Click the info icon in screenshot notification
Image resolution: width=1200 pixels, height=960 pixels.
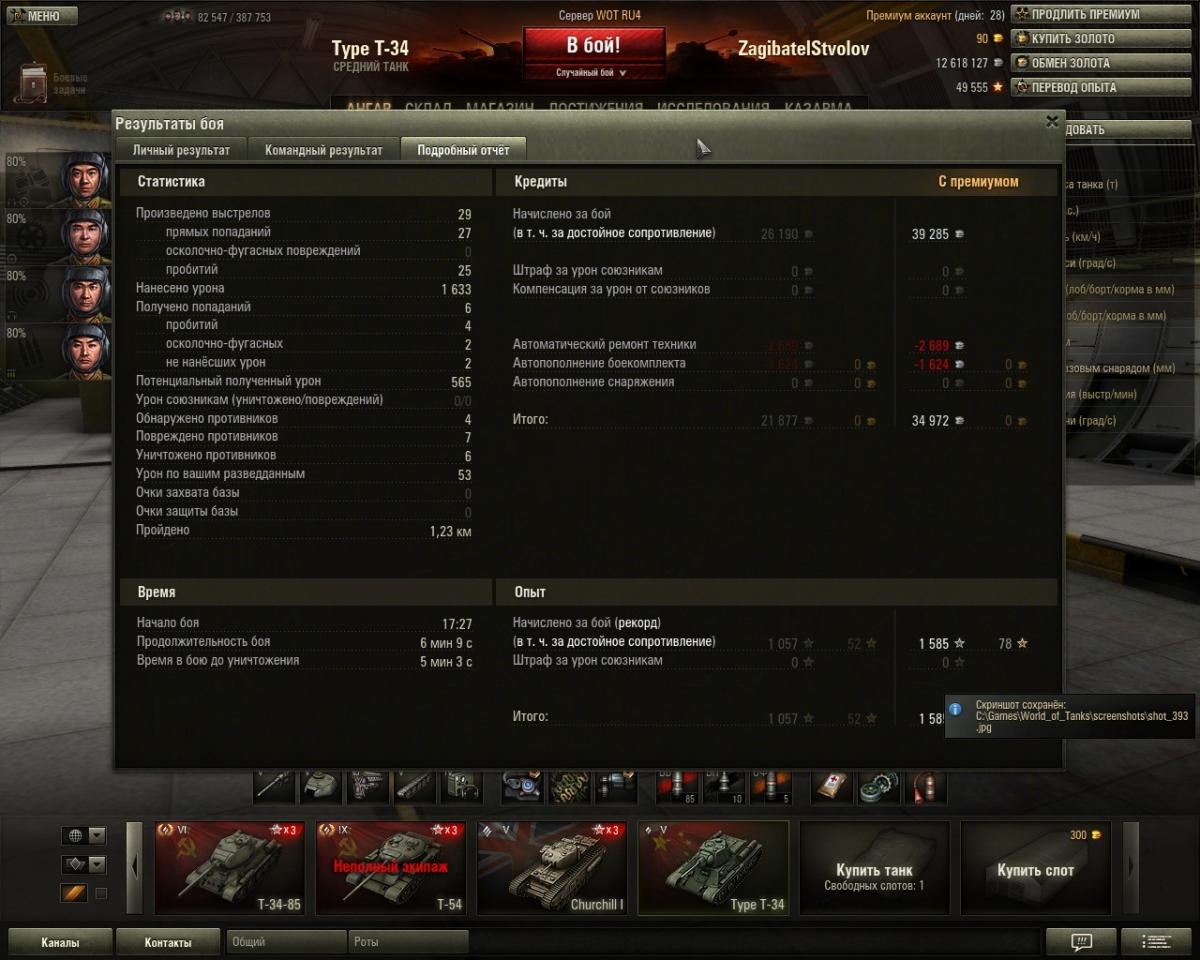click(955, 708)
